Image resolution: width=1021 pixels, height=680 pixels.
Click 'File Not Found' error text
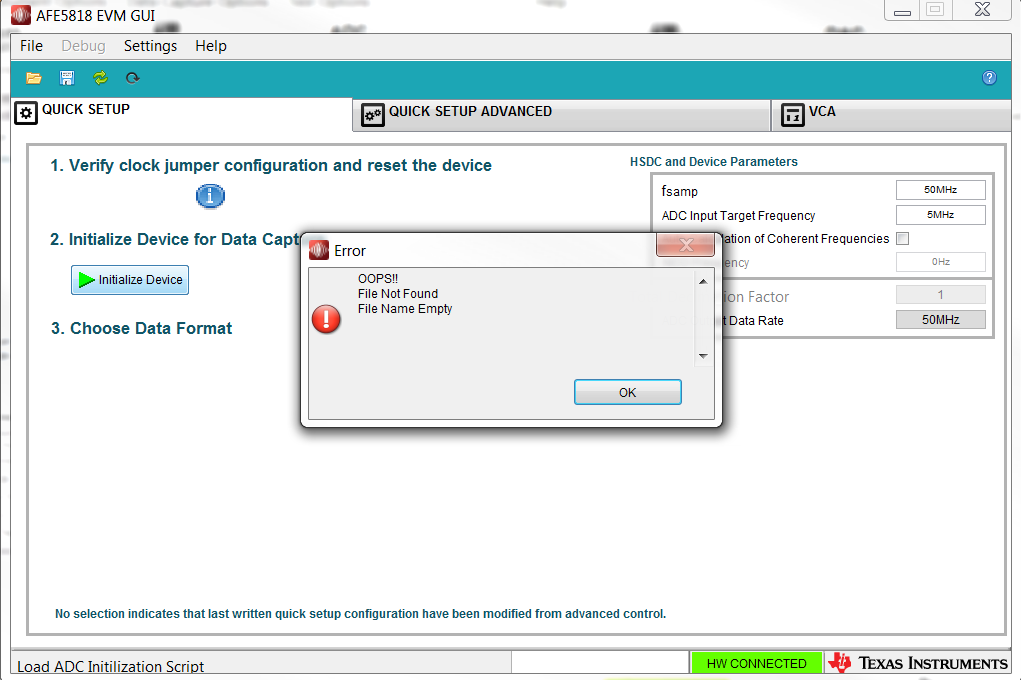pyautogui.click(x=398, y=294)
